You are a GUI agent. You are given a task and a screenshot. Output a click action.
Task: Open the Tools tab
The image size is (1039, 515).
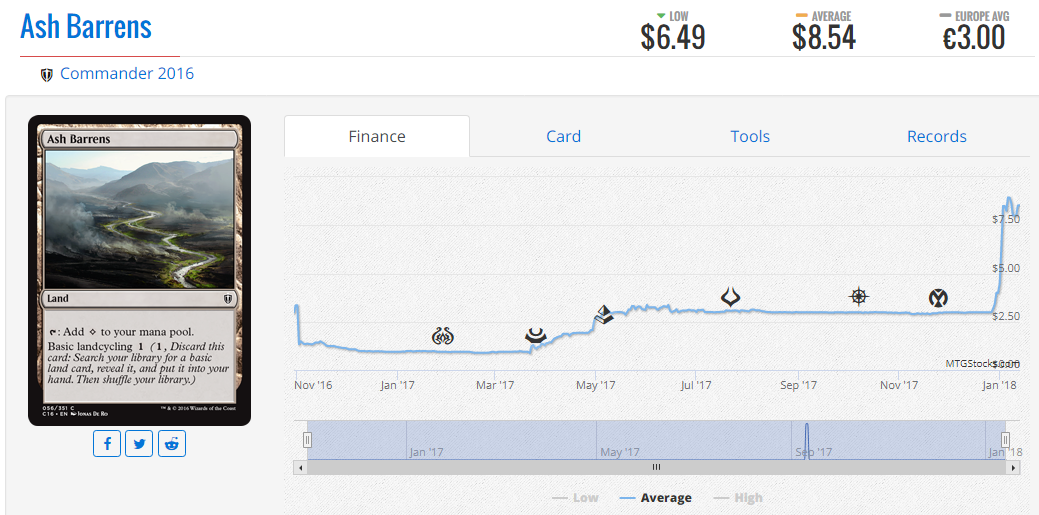tap(750, 137)
